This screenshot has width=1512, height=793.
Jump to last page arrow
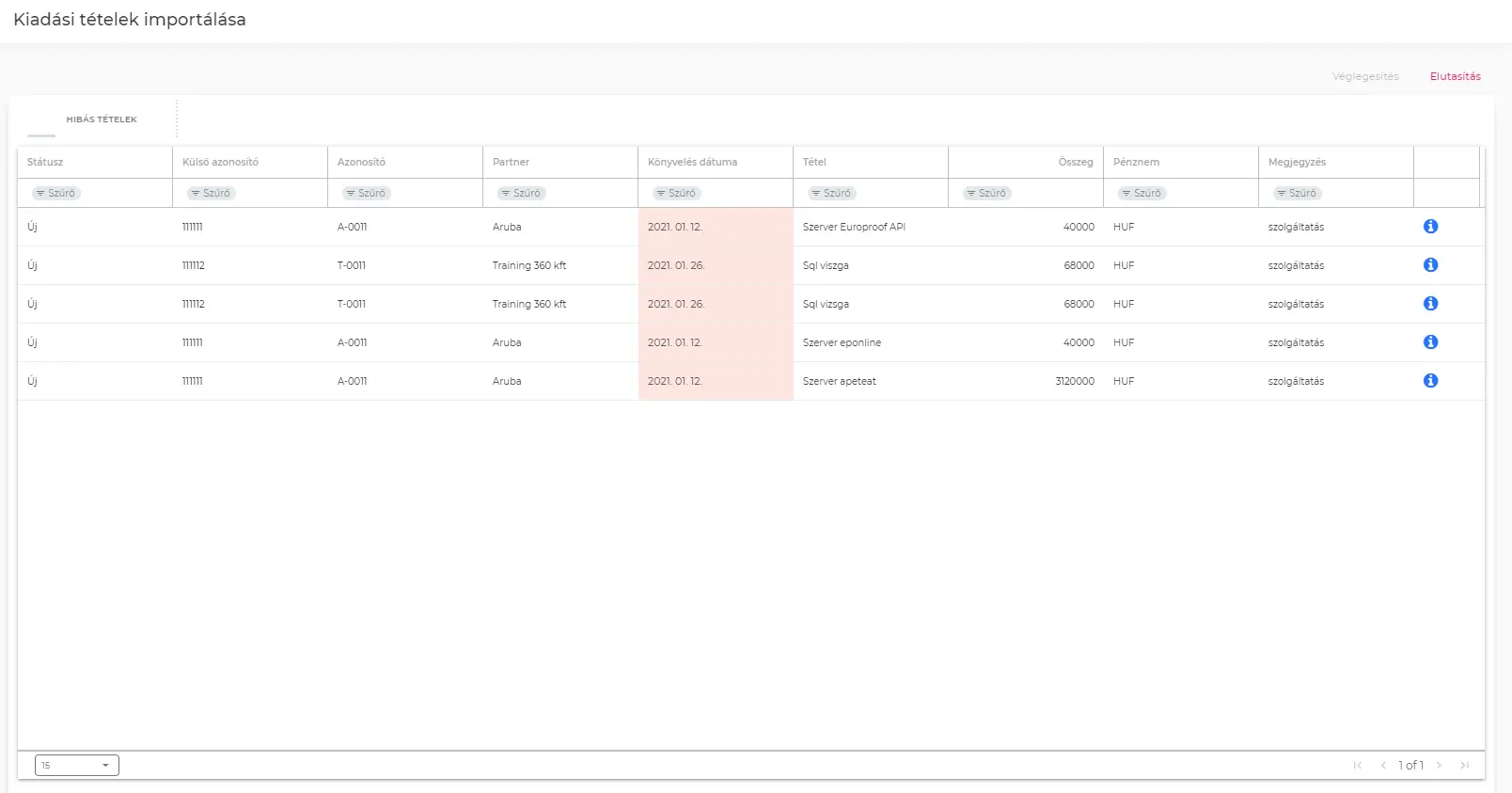point(1464,766)
